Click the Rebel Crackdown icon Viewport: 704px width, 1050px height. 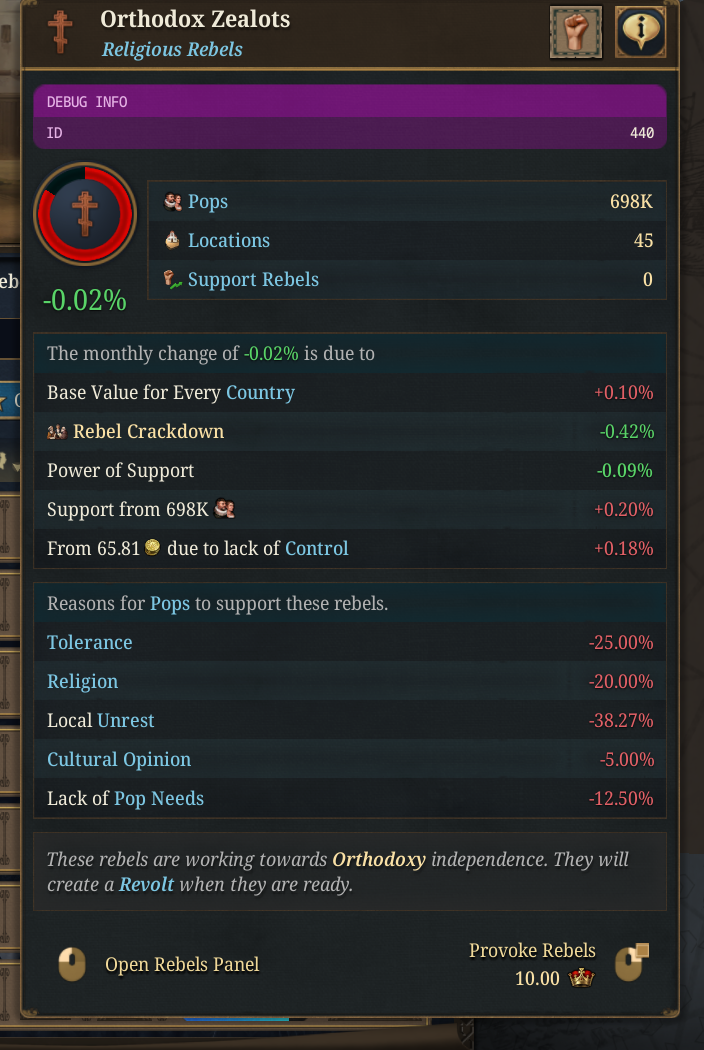(57, 432)
